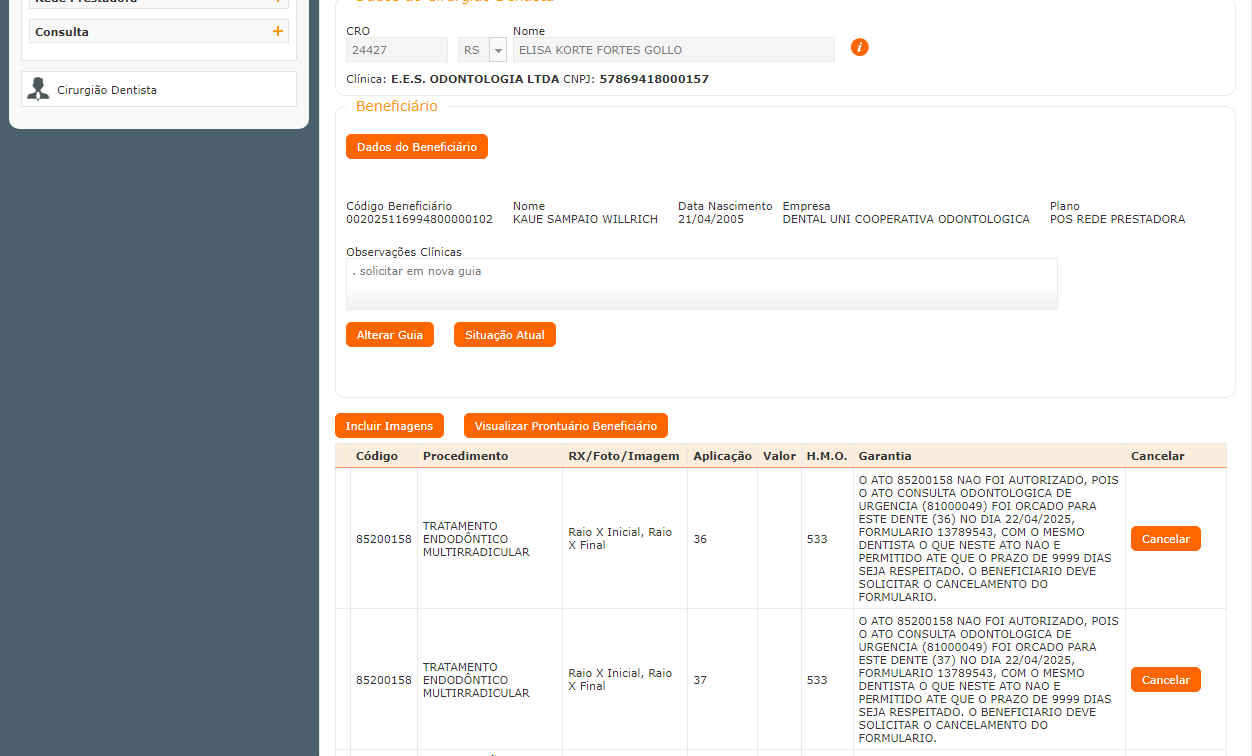Click the Cirurgião Dentista person icon

point(39,89)
